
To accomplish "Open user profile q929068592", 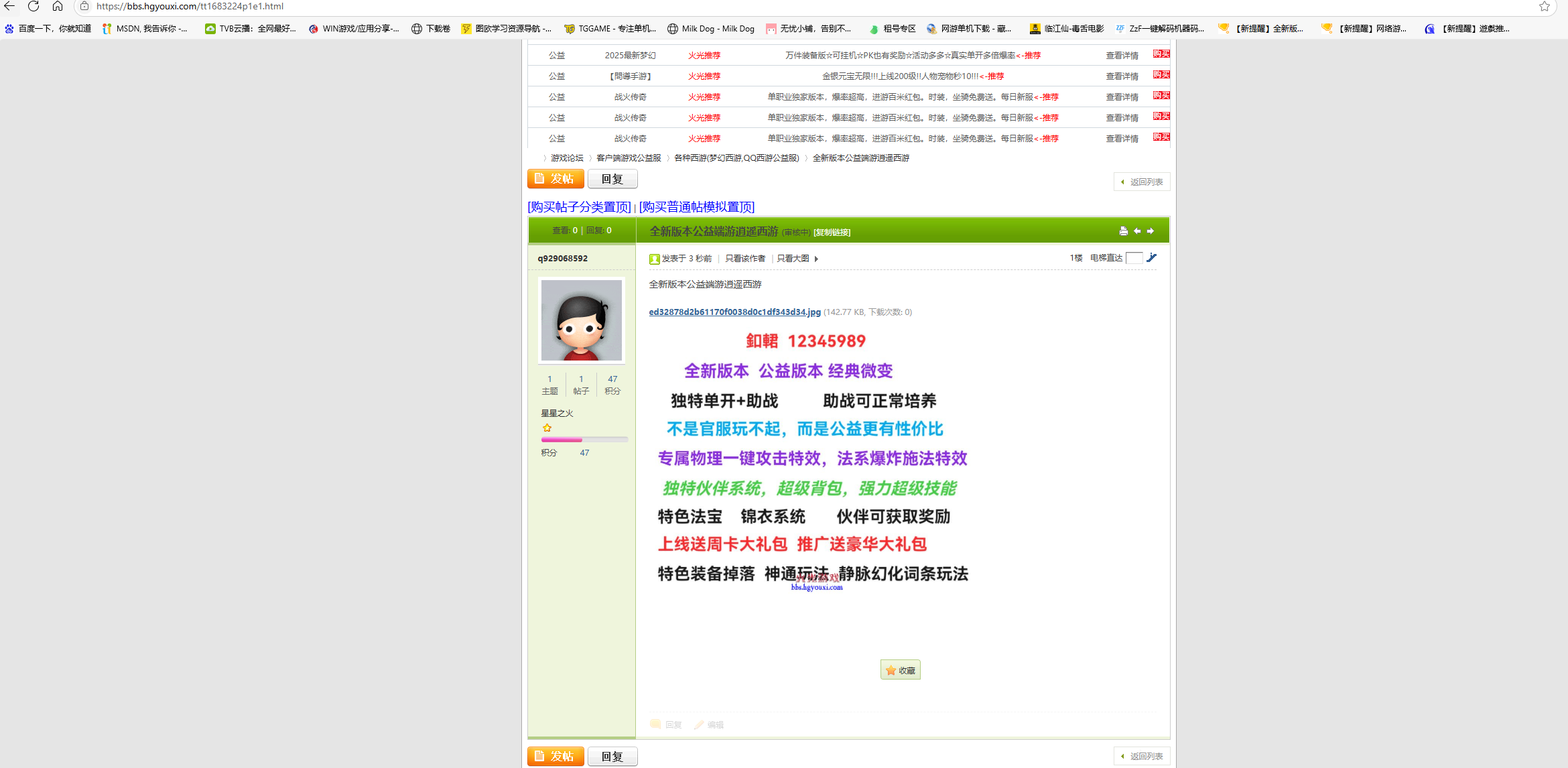I will (x=563, y=259).
